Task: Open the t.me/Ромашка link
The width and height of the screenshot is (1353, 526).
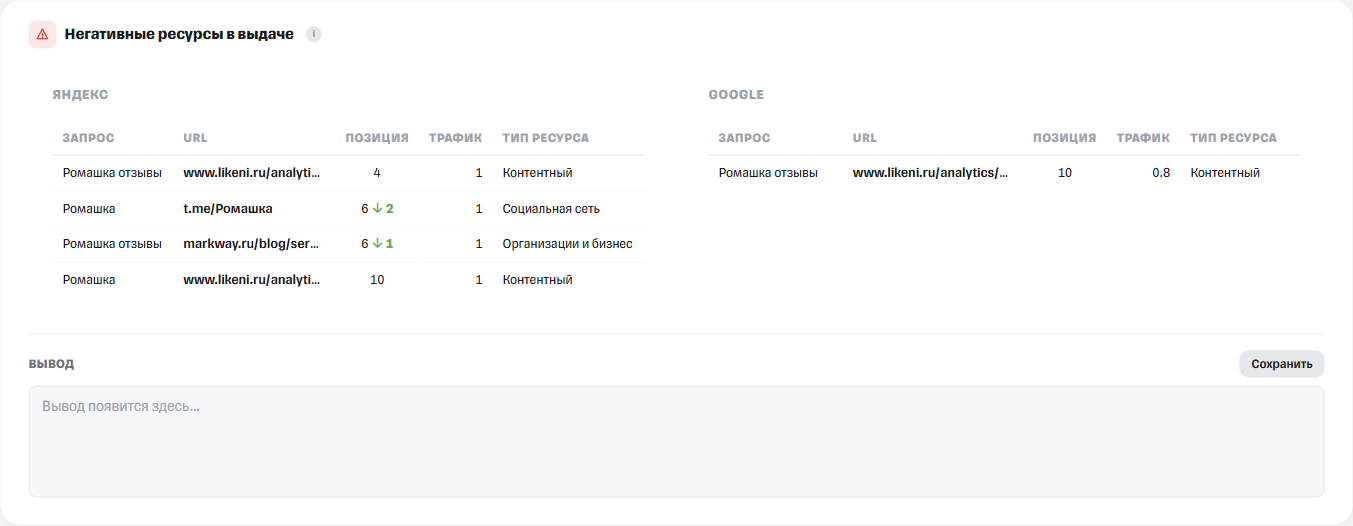Action: click(x=228, y=209)
